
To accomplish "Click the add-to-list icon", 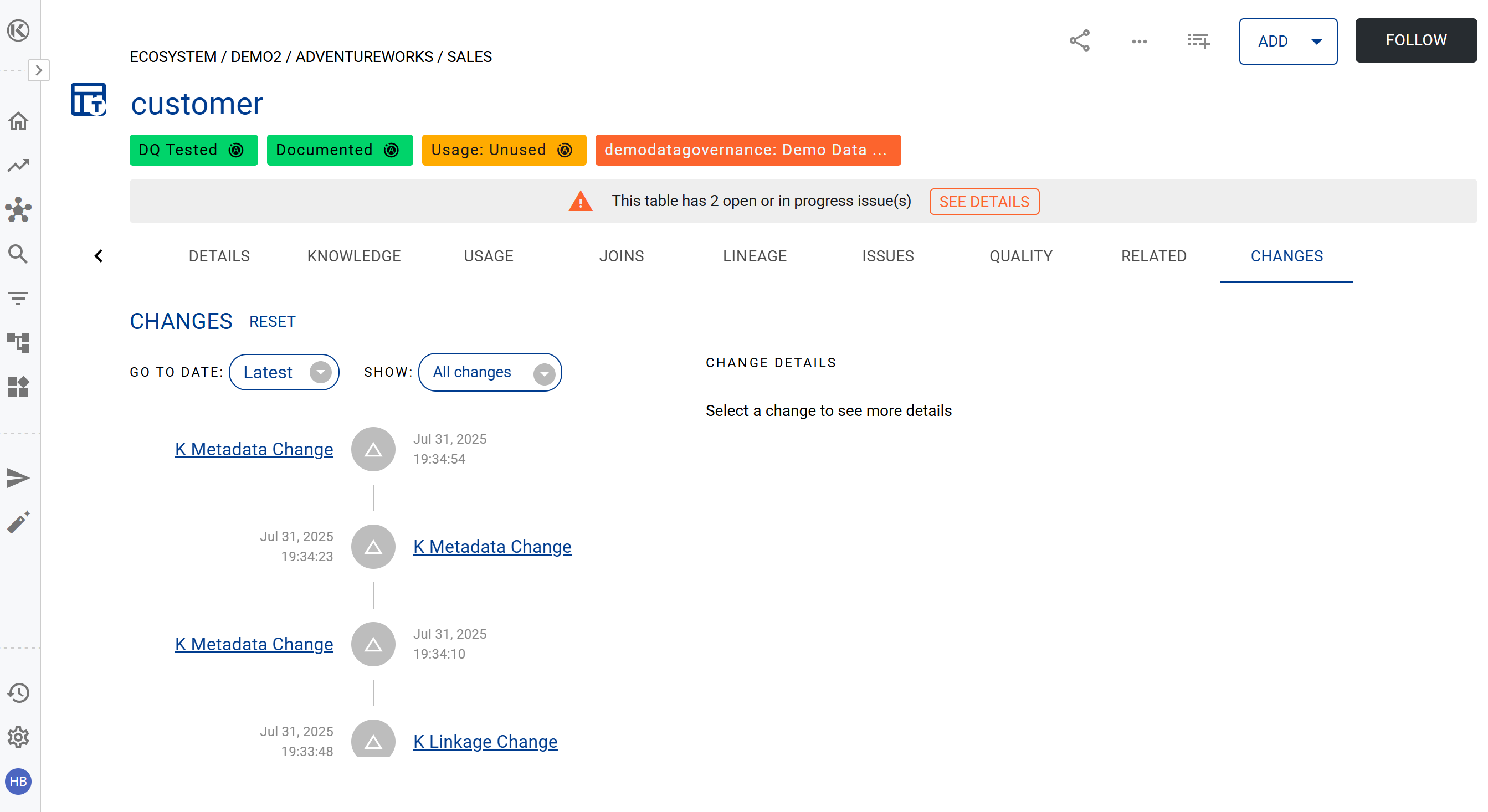I will pyautogui.click(x=1199, y=41).
